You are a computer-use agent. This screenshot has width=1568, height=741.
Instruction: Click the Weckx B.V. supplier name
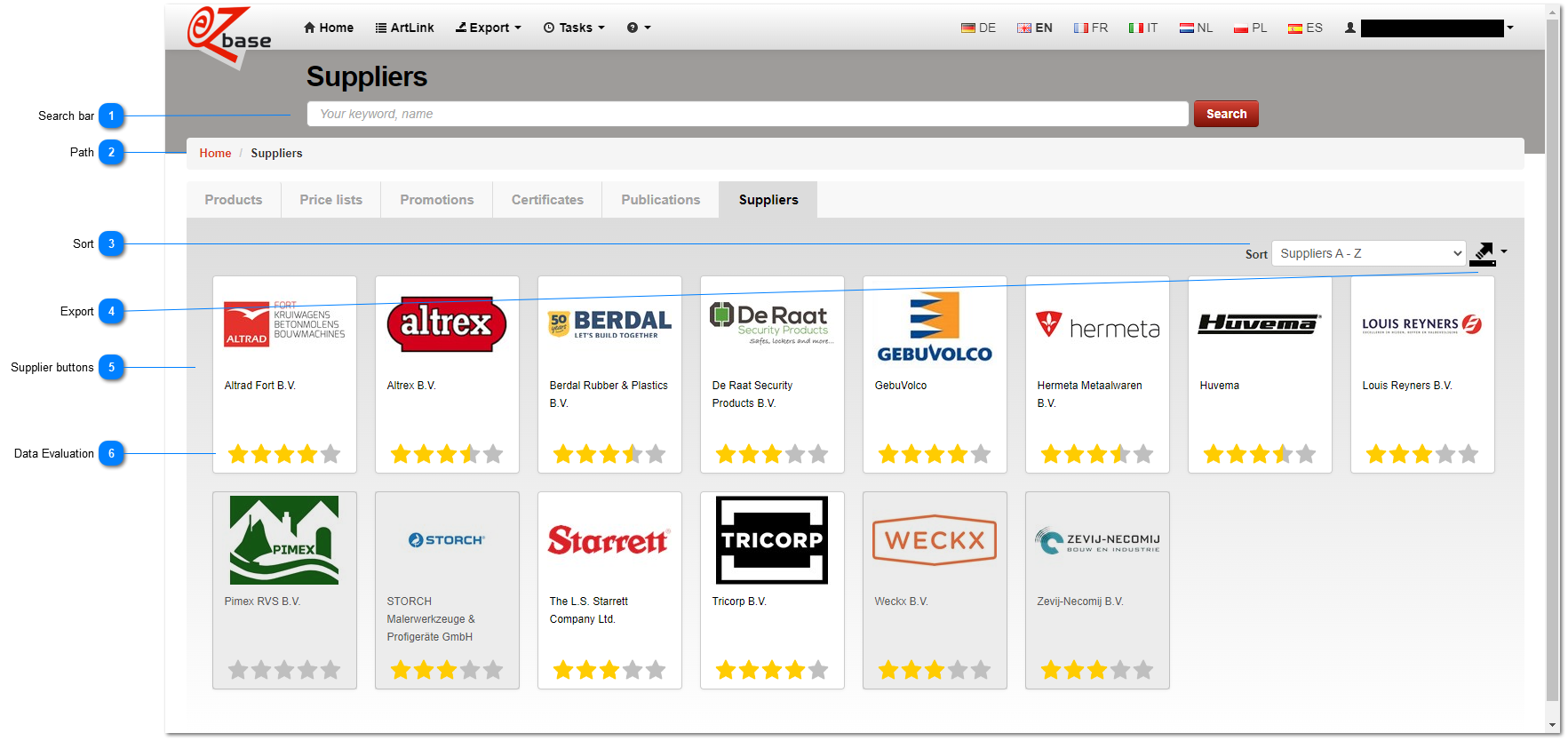point(902,602)
